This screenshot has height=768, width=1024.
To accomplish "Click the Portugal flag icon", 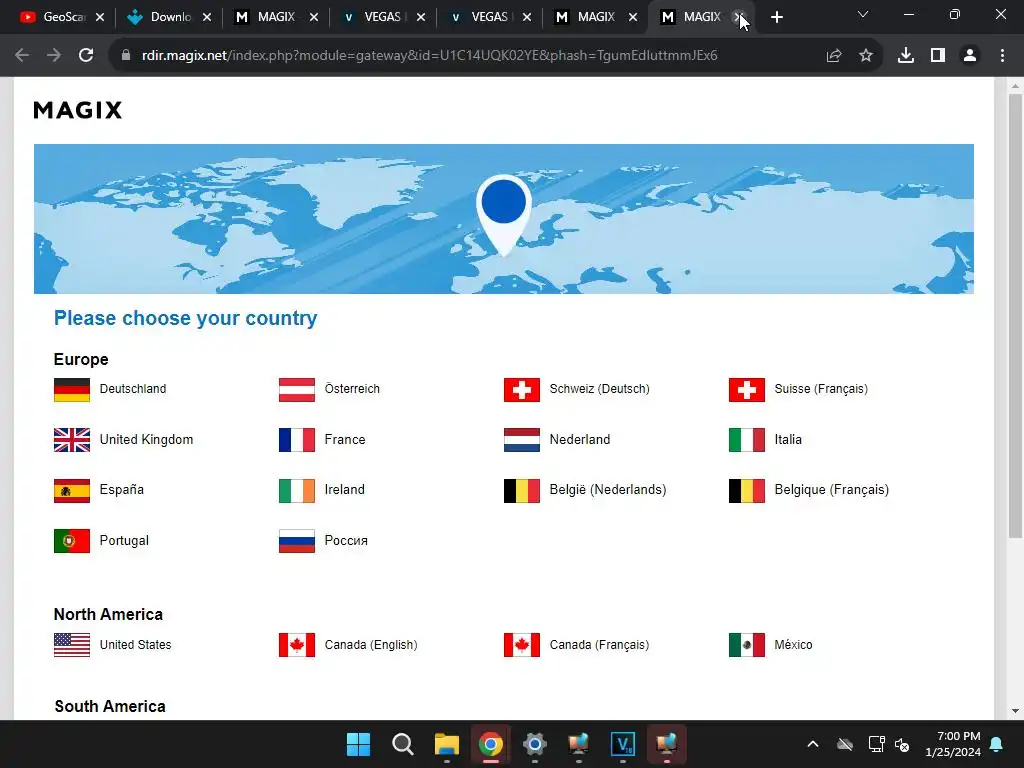I will click(x=72, y=541).
